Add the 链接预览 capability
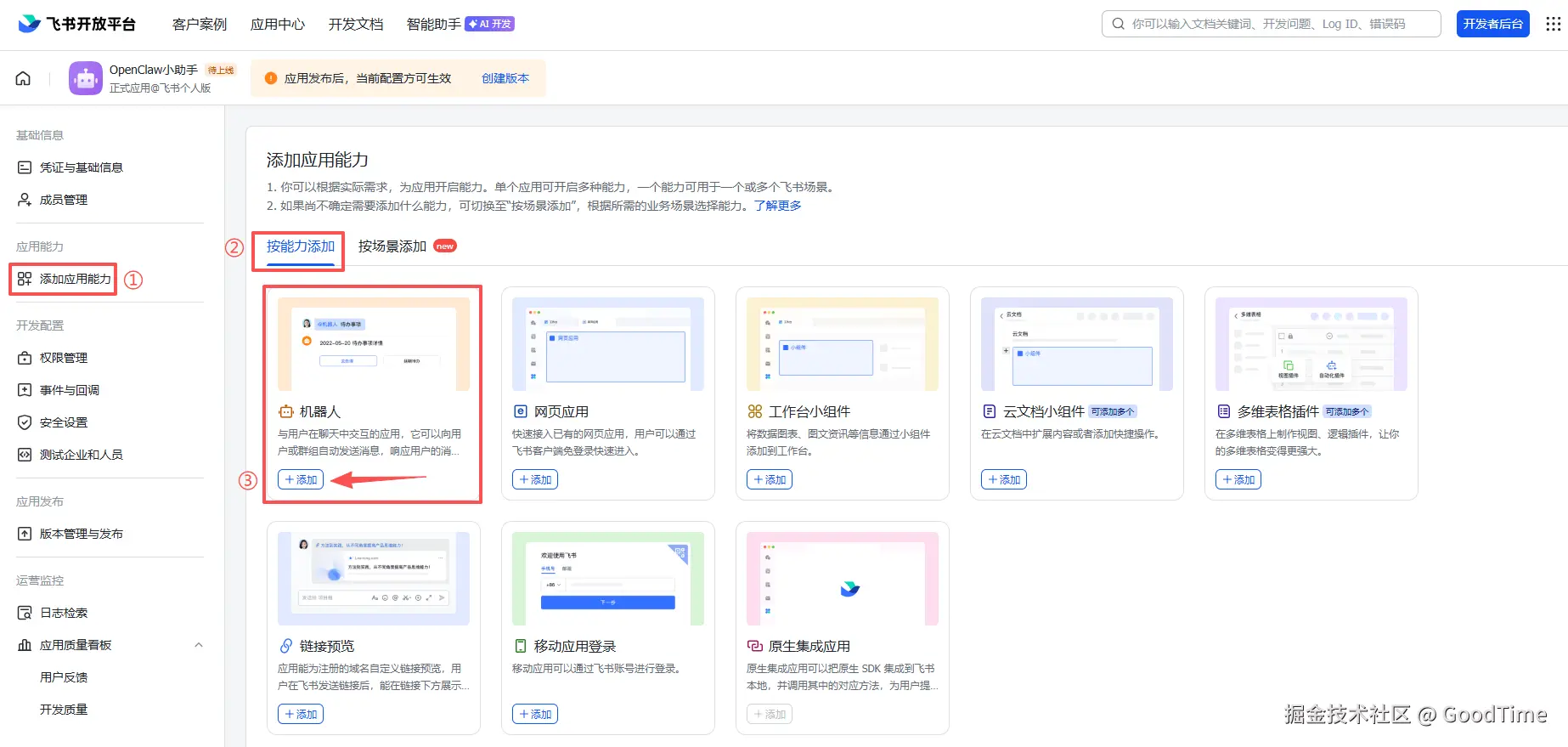The height and width of the screenshot is (747, 1568). [301, 714]
